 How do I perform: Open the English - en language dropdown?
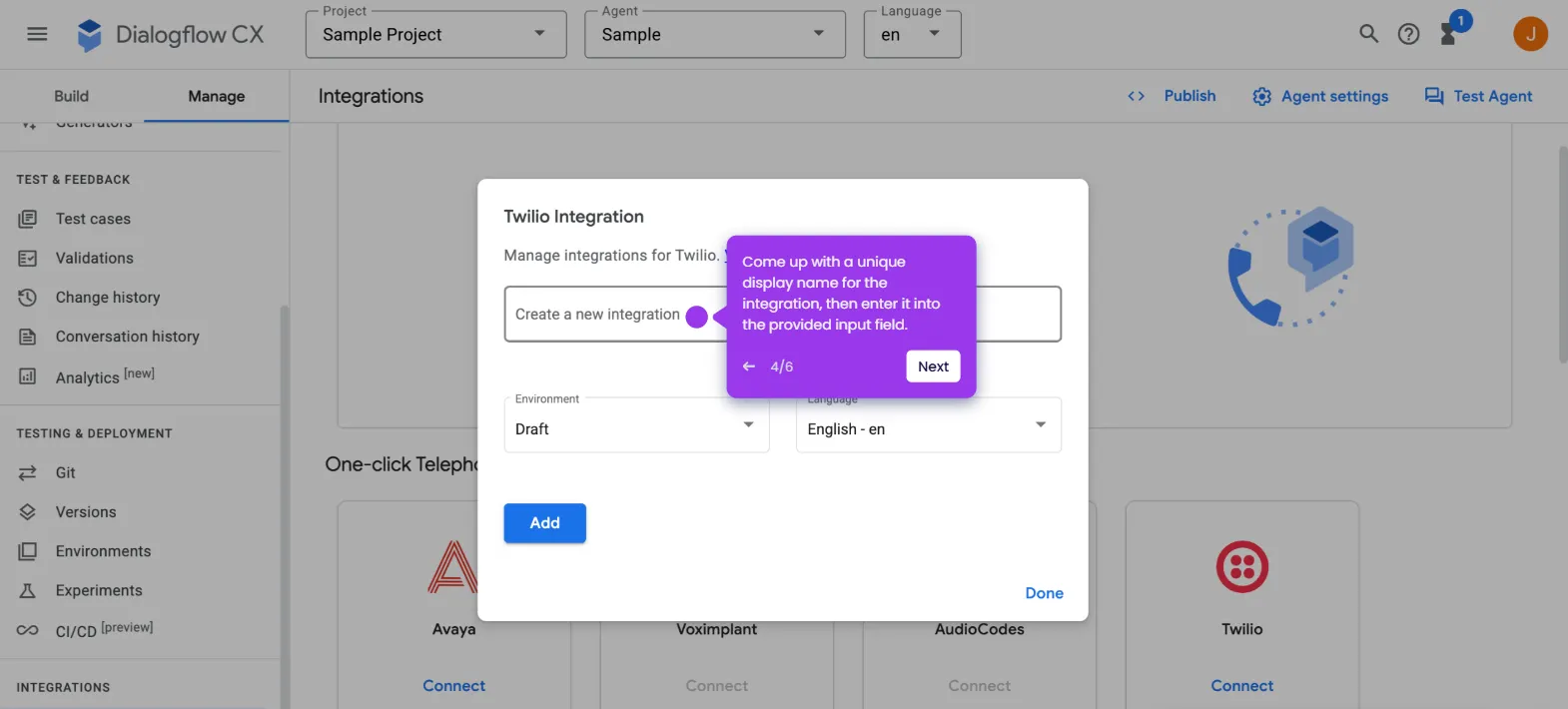929,425
